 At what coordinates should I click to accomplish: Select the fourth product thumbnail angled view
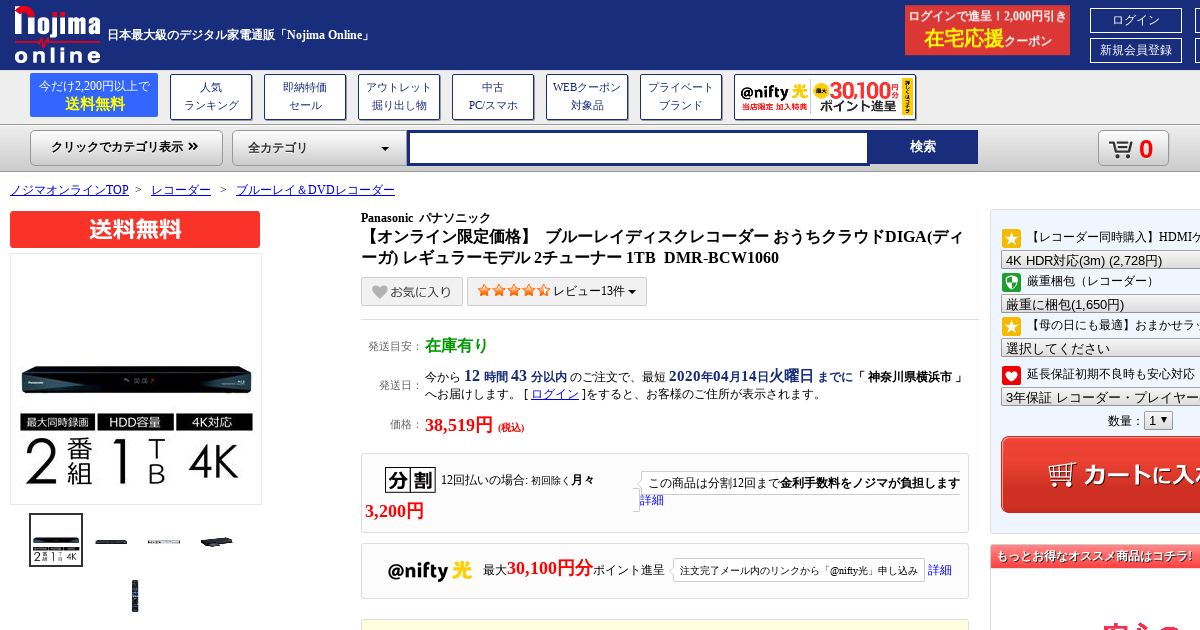click(x=216, y=542)
